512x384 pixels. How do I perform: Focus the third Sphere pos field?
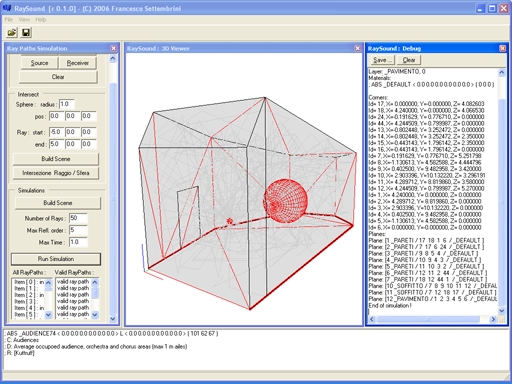89,116
